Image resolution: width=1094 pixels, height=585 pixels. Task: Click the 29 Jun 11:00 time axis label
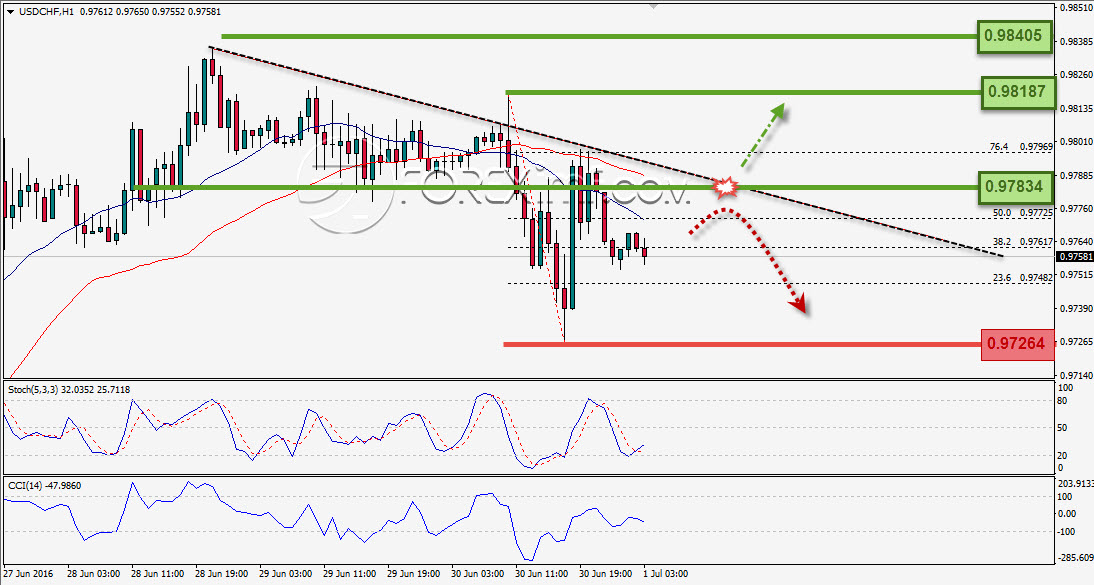(x=350, y=574)
